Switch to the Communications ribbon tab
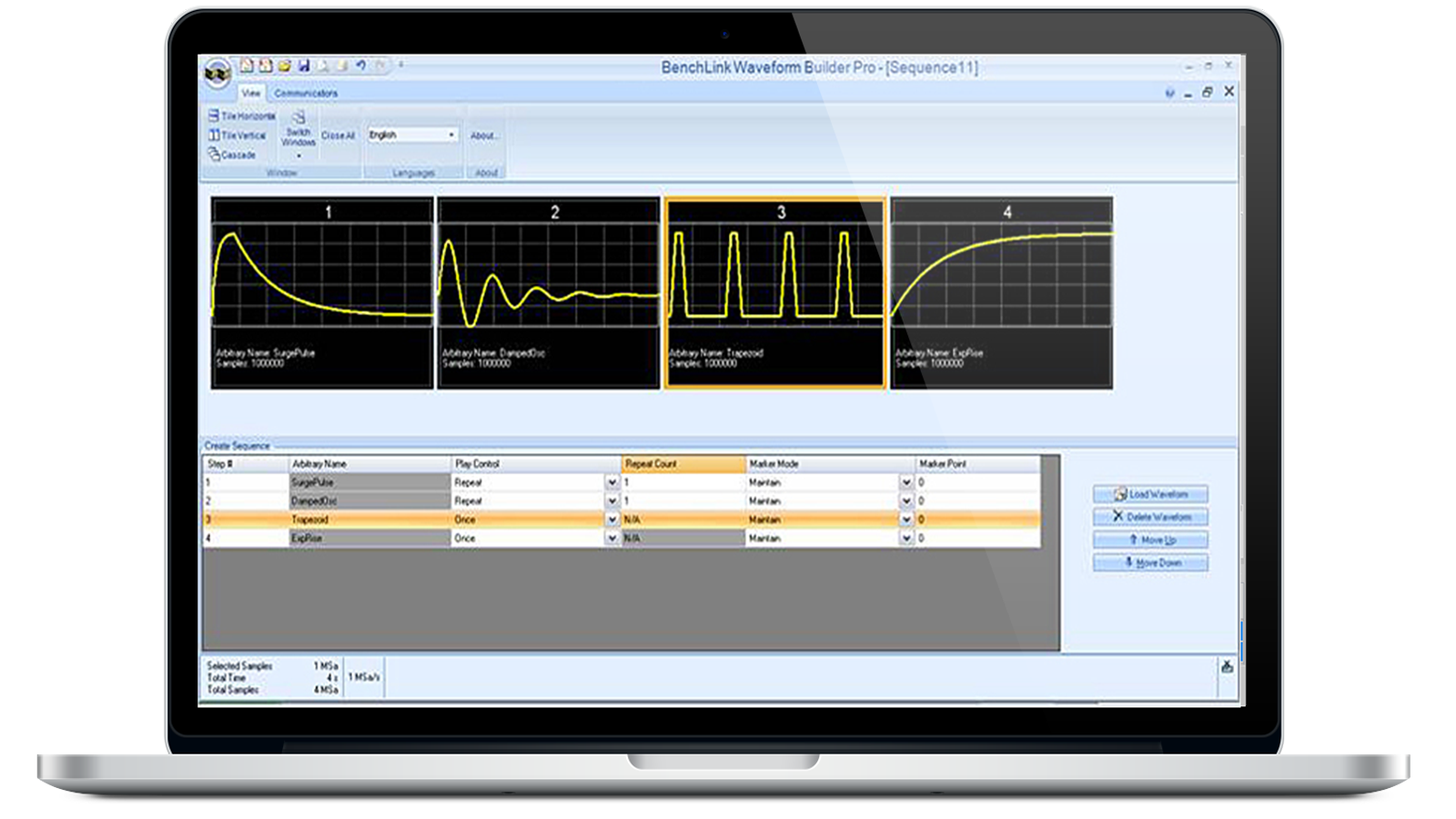Image resolution: width=1456 pixels, height=819 pixels. pyautogui.click(x=306, y=93)
